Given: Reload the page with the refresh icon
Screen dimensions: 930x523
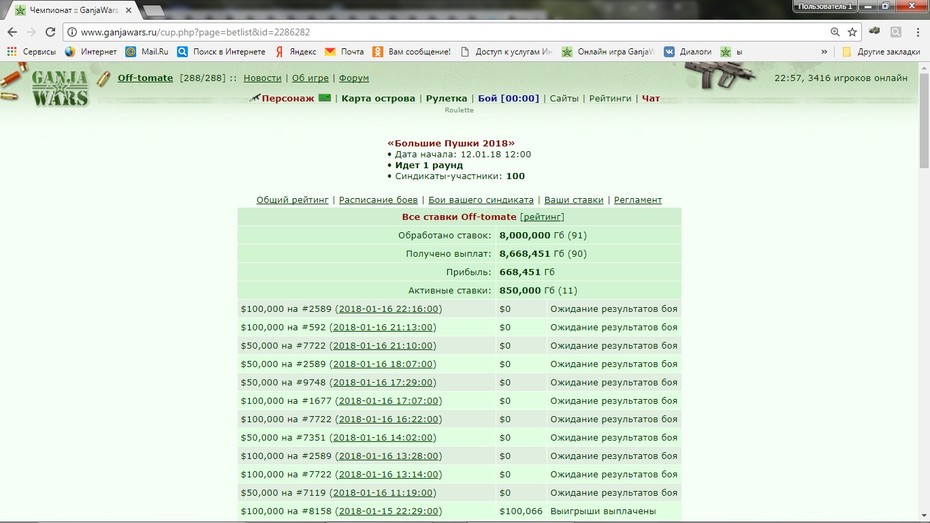Looking at the screenshot, I should [x=50, y=32].
